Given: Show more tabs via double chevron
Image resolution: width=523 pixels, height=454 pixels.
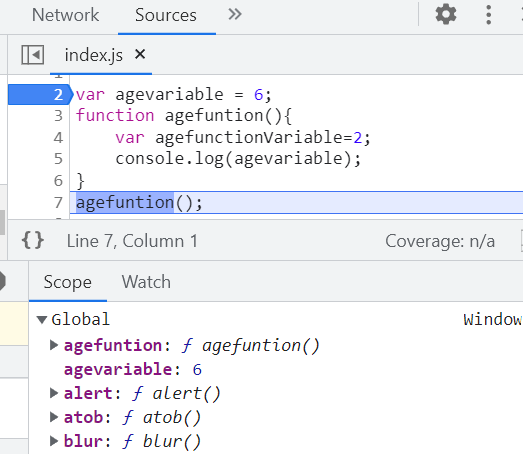Looking at the screenshot, I should click(235, 15).
